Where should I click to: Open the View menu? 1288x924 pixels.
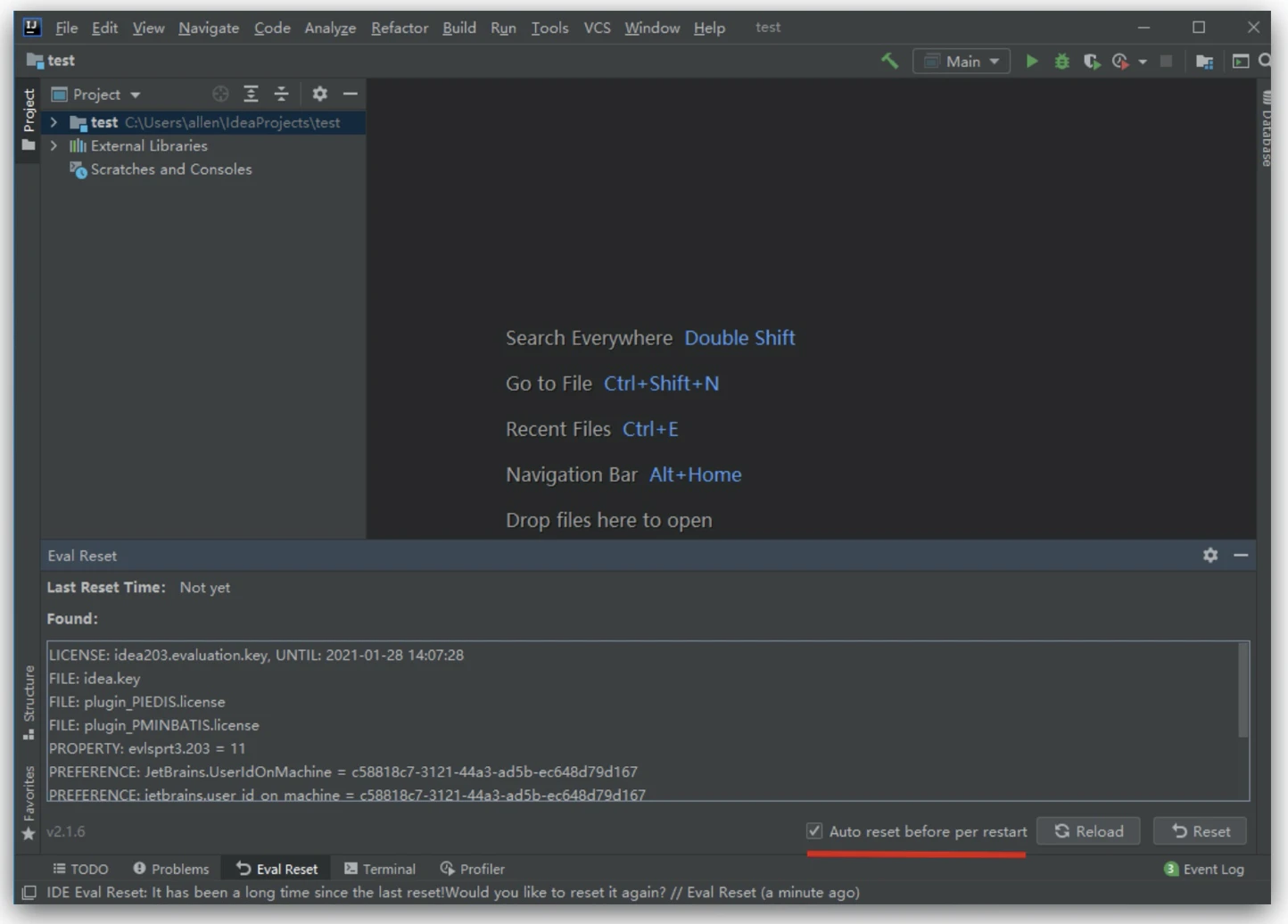[148, 28]
